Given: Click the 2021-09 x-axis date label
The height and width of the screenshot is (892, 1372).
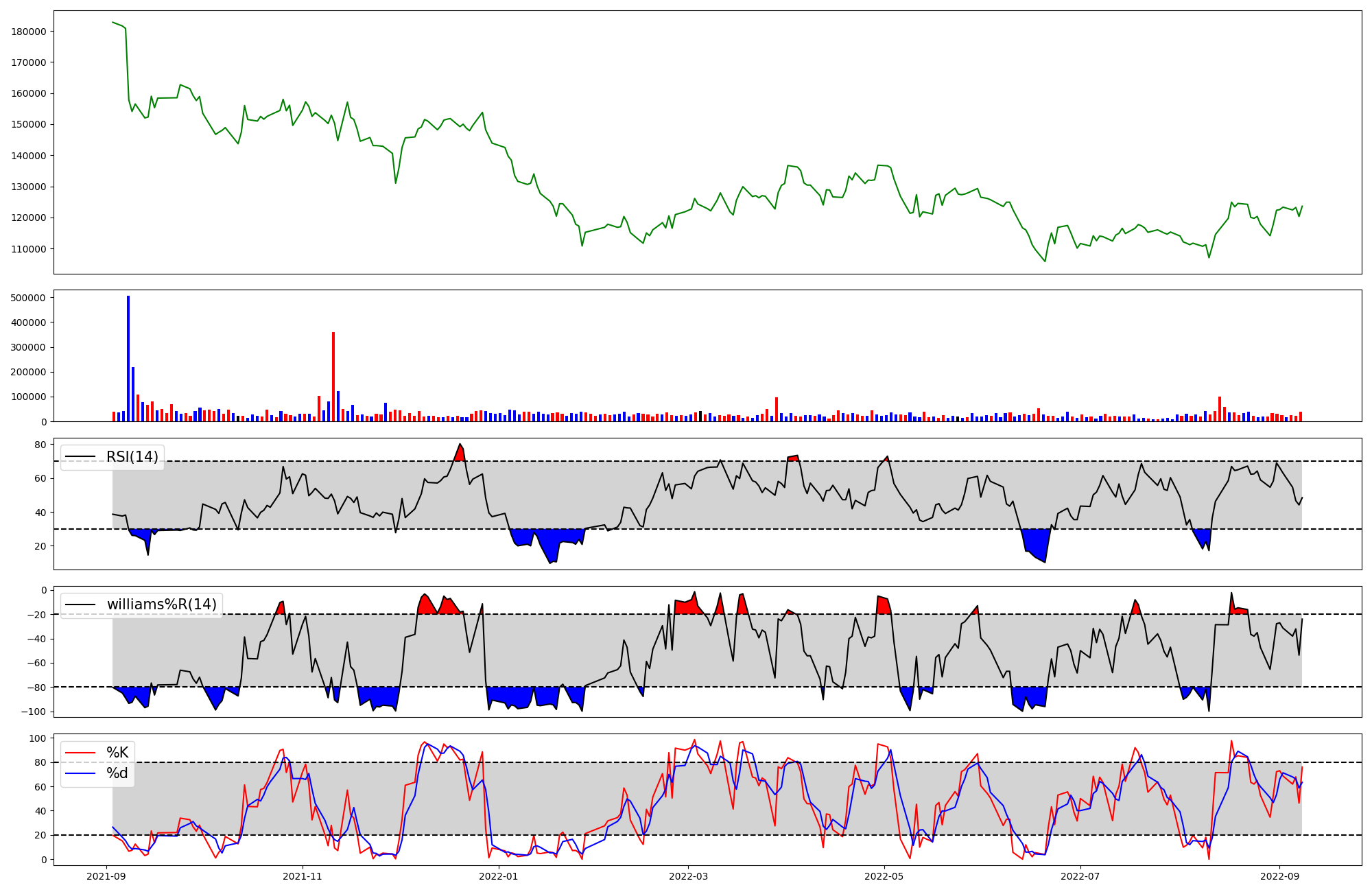Looking at the screenshot, I should pos(106,876).
